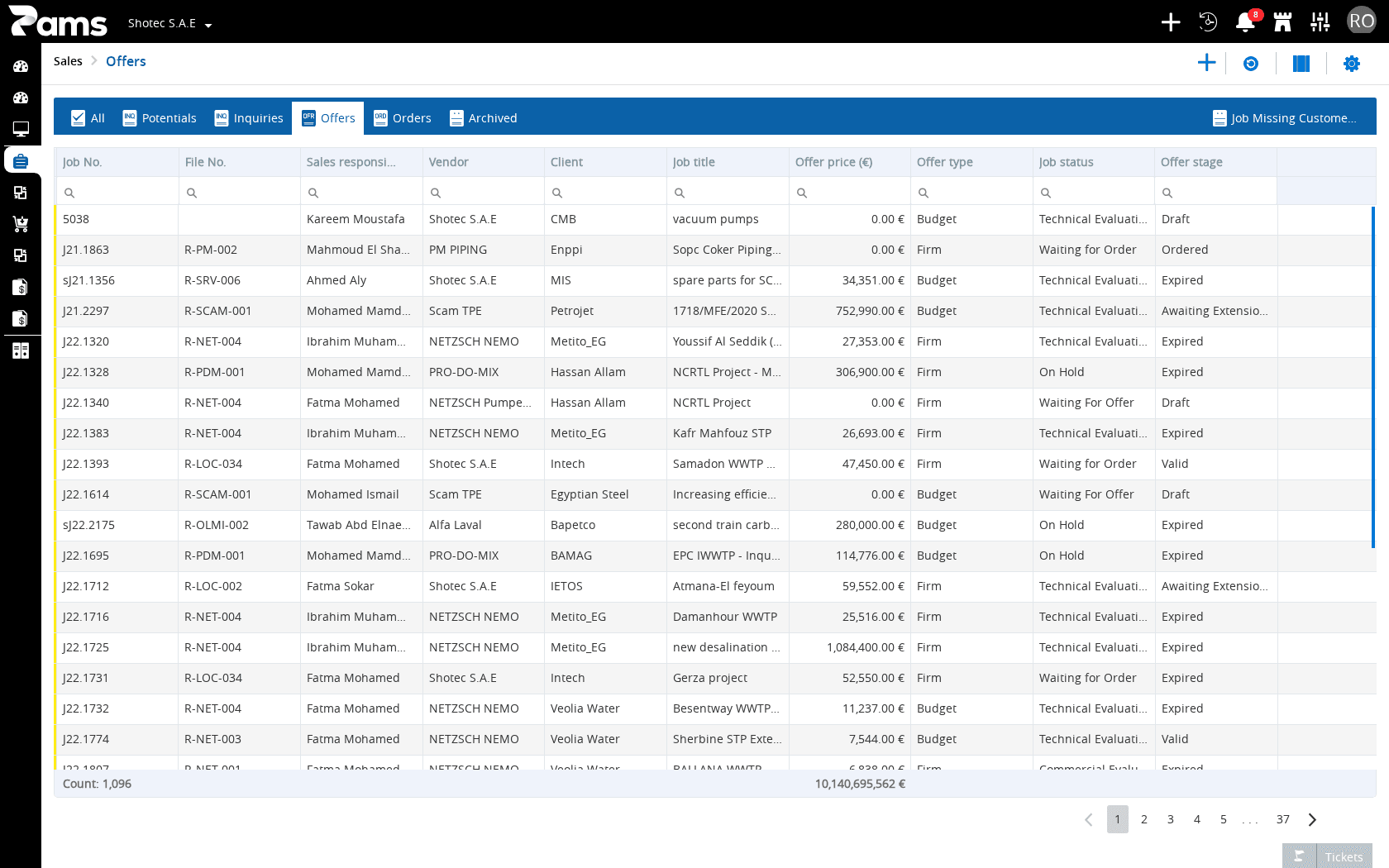
Task: Open second dashboard gauge icon in sidebar
Action: [x=21, y=98]
